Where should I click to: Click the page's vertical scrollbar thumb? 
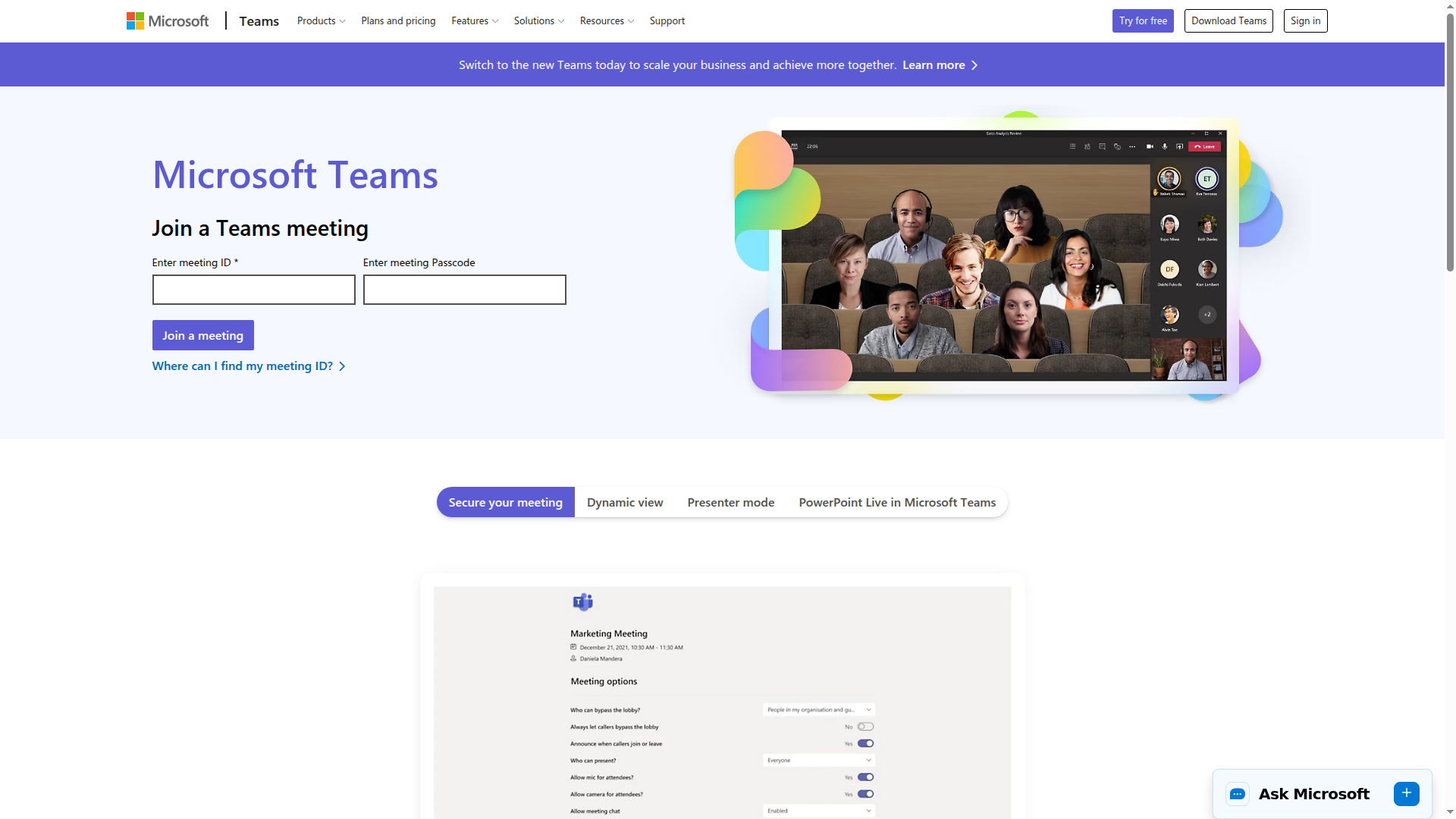[1450, 143]
